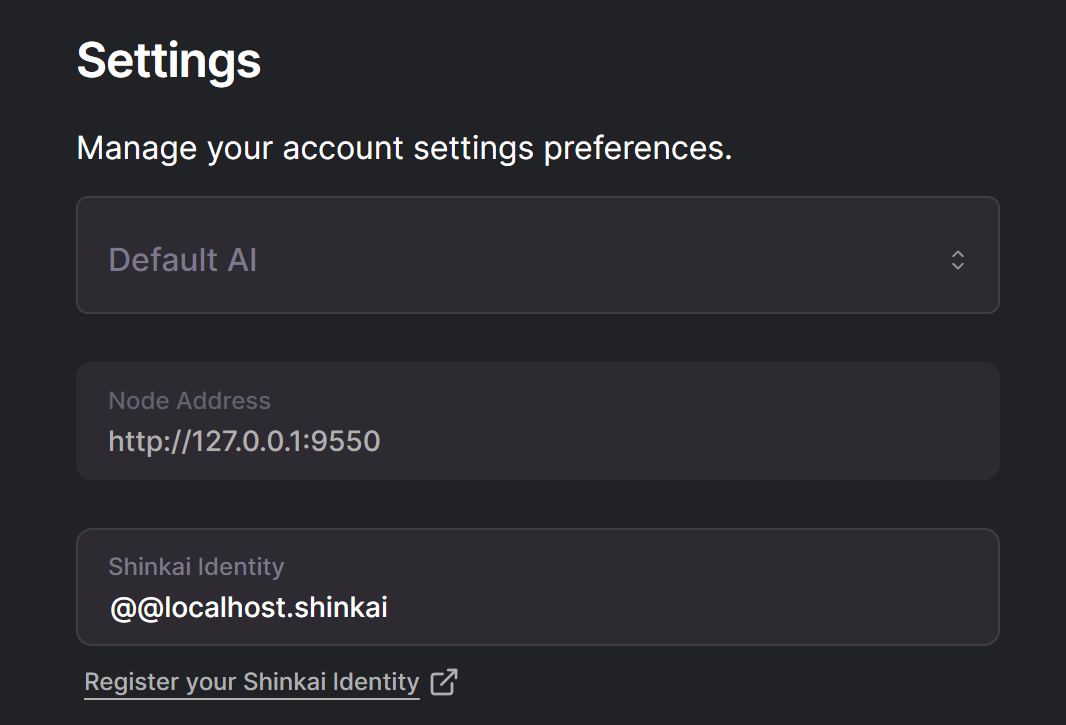Click the word 'Register' in the identity link

119,682
